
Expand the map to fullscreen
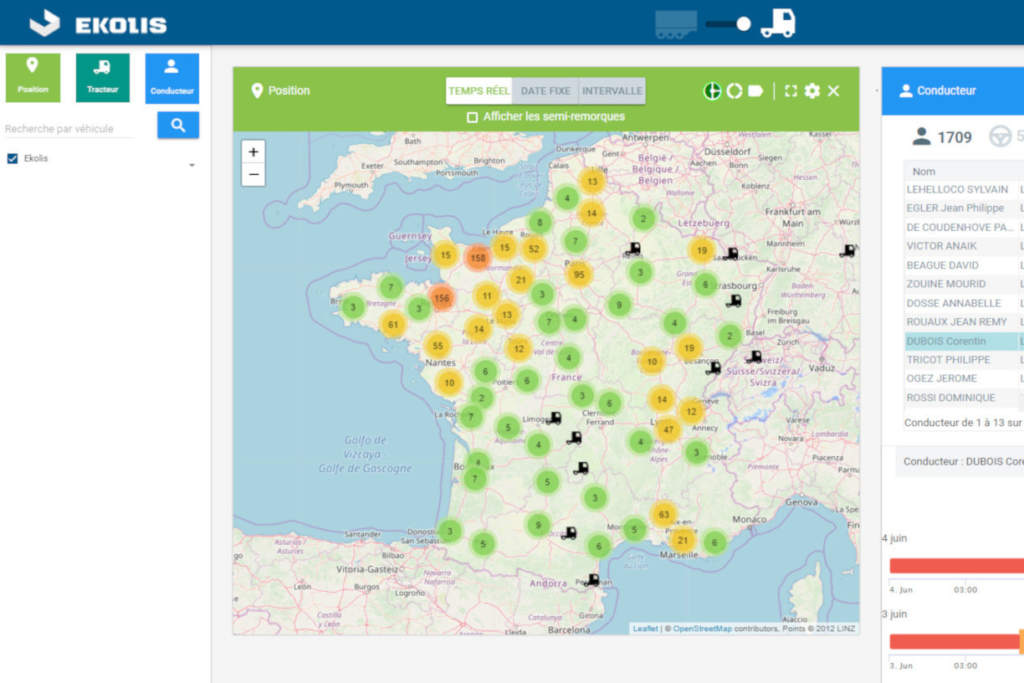point(791,91)
